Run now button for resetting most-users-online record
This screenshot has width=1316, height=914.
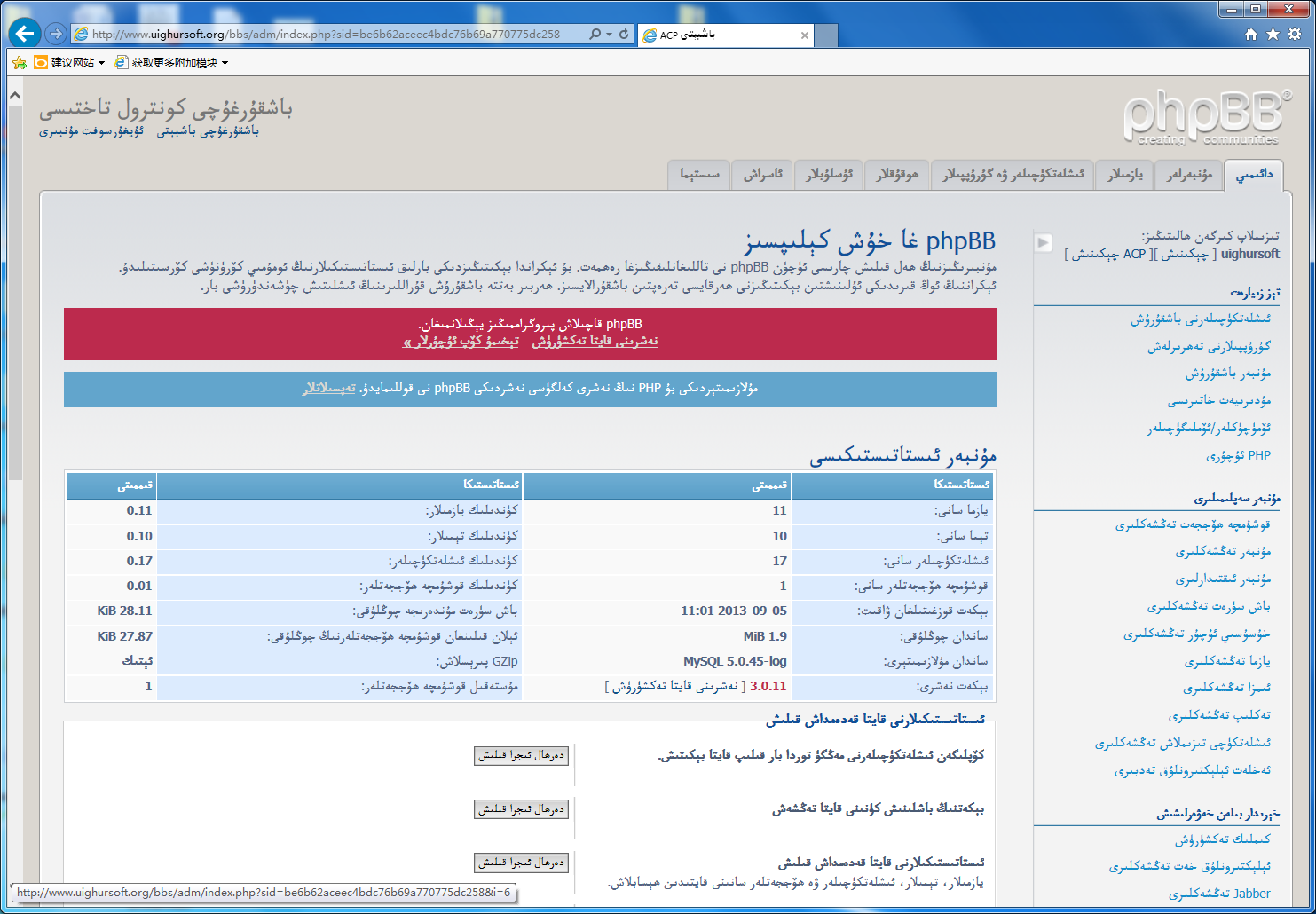coord(521,755)
